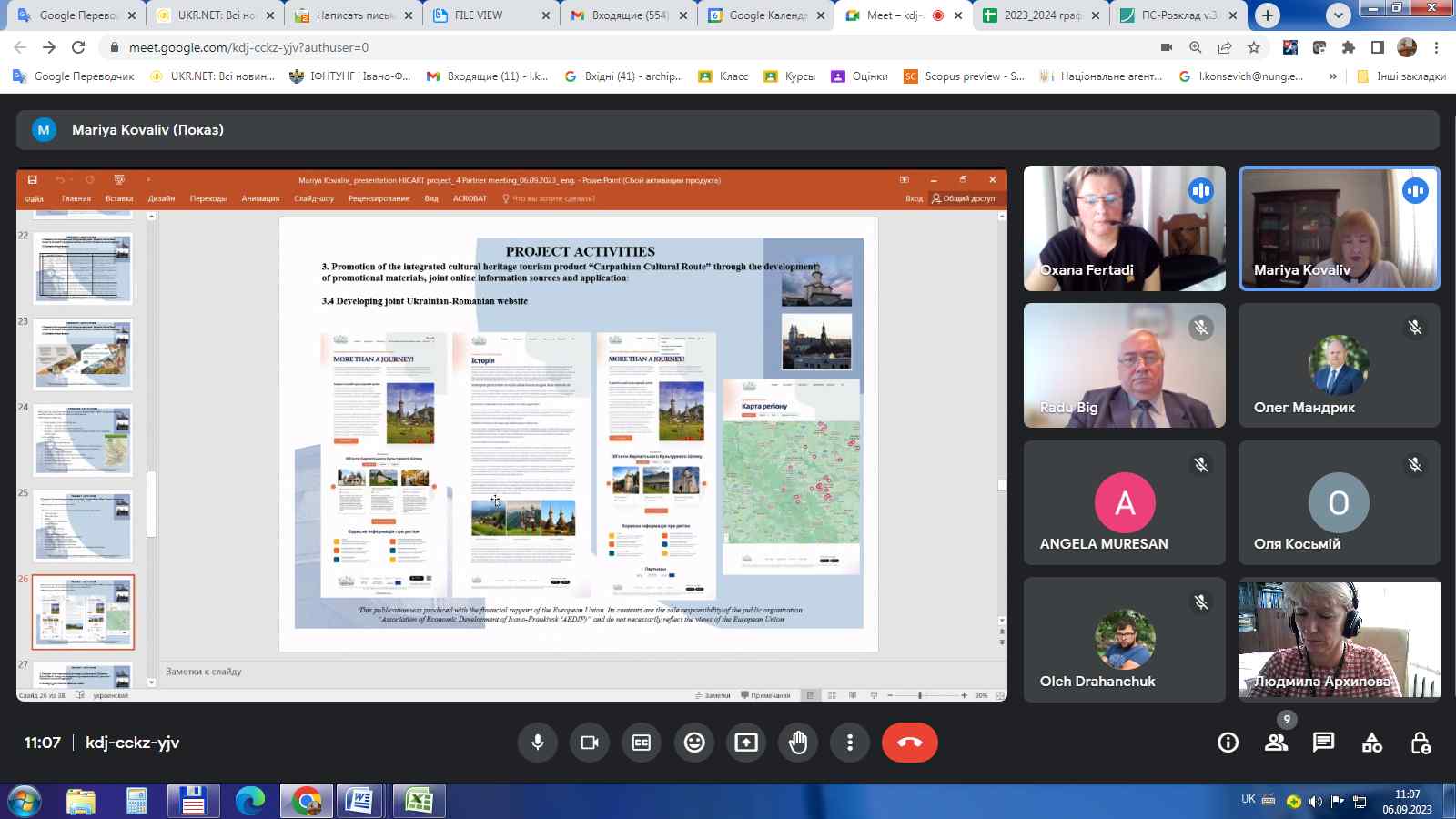
Task: Open more options three-dot menu
Action: pyautogui.click(x=850, y=743)
